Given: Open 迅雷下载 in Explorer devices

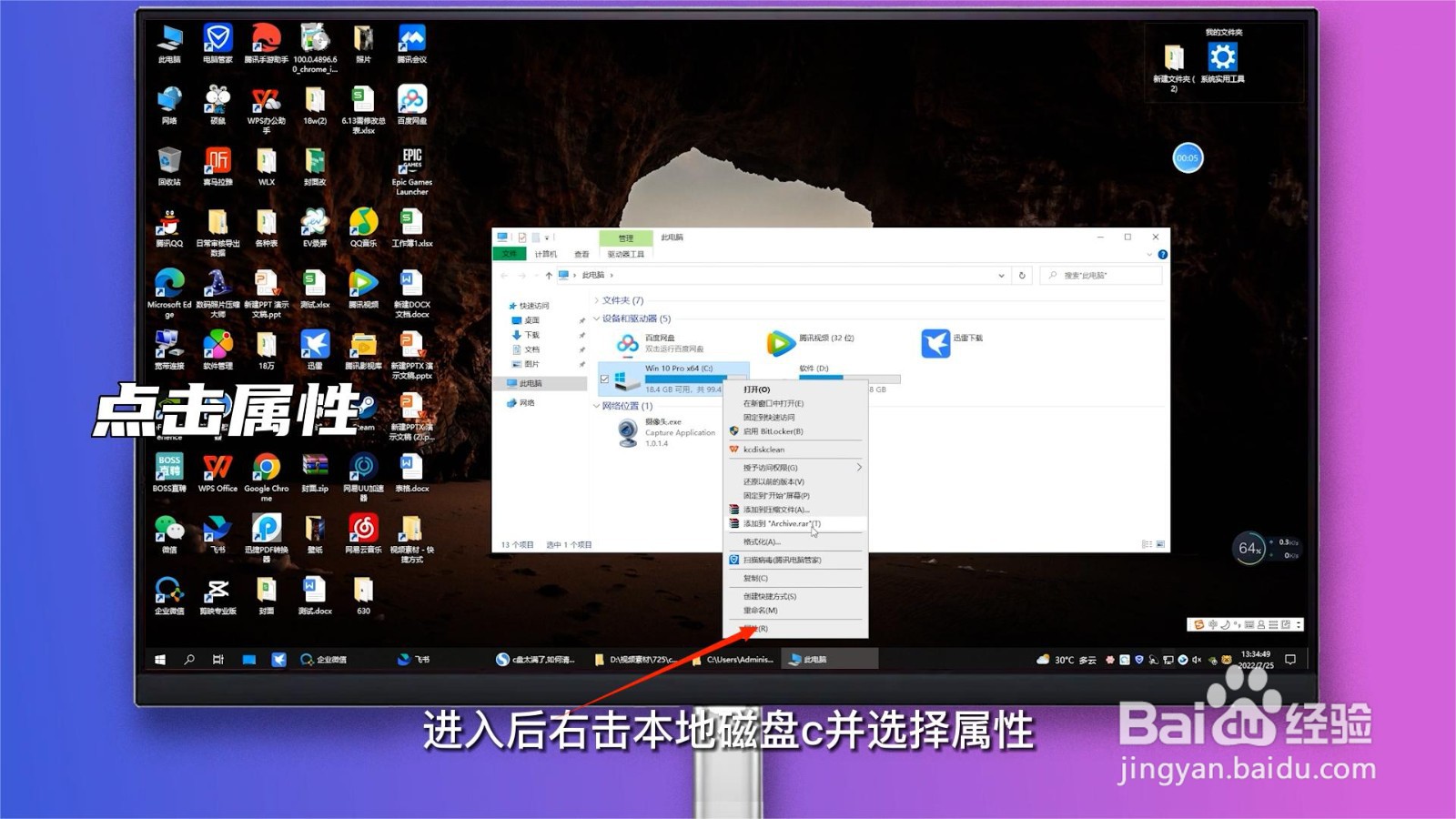Looking at the screenshot, I should [x=953, y=342].
